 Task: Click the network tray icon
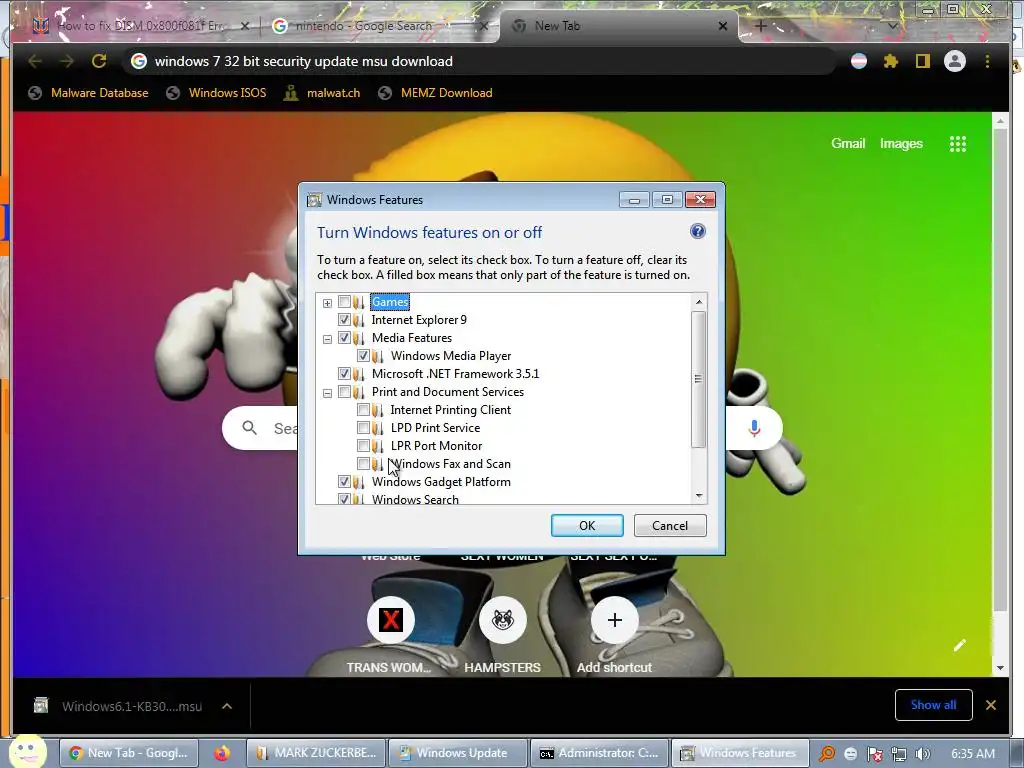(899, 754)
